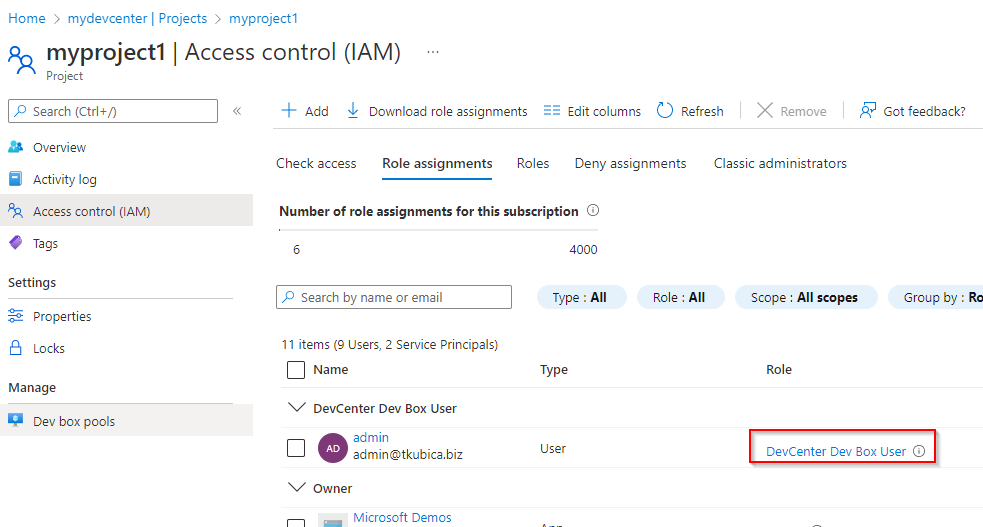Click the Remove X icon
Image resolution: width=983 pixels, height=527 pixels.
(x=764, y=111)
